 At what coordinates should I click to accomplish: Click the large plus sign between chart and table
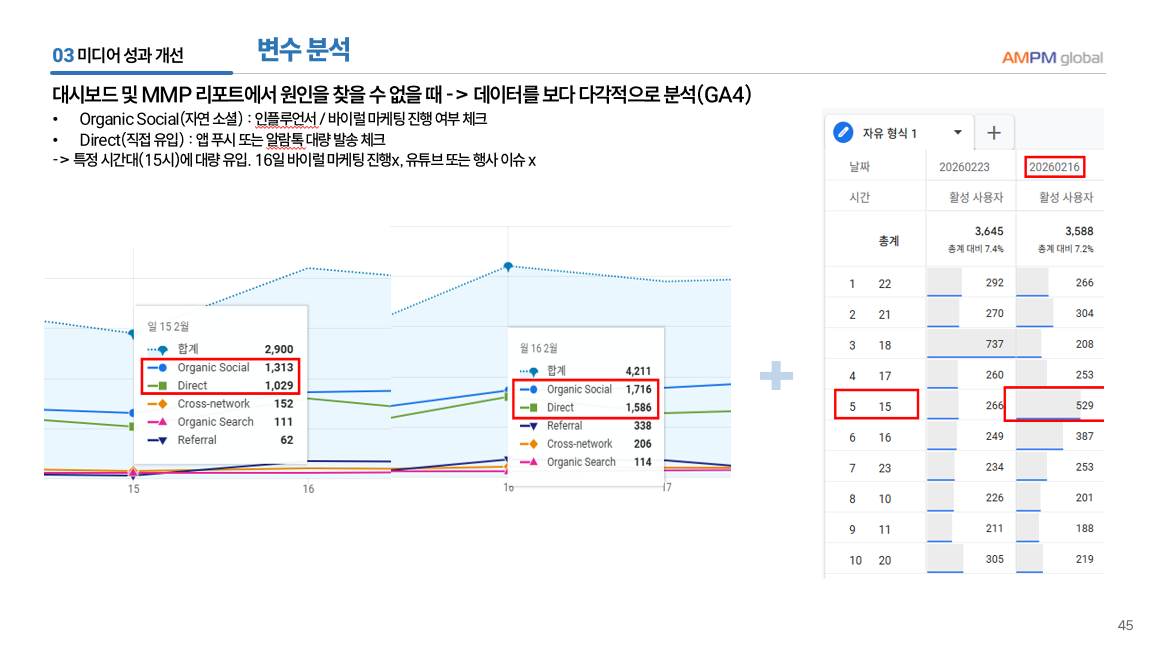click(776, 377)
